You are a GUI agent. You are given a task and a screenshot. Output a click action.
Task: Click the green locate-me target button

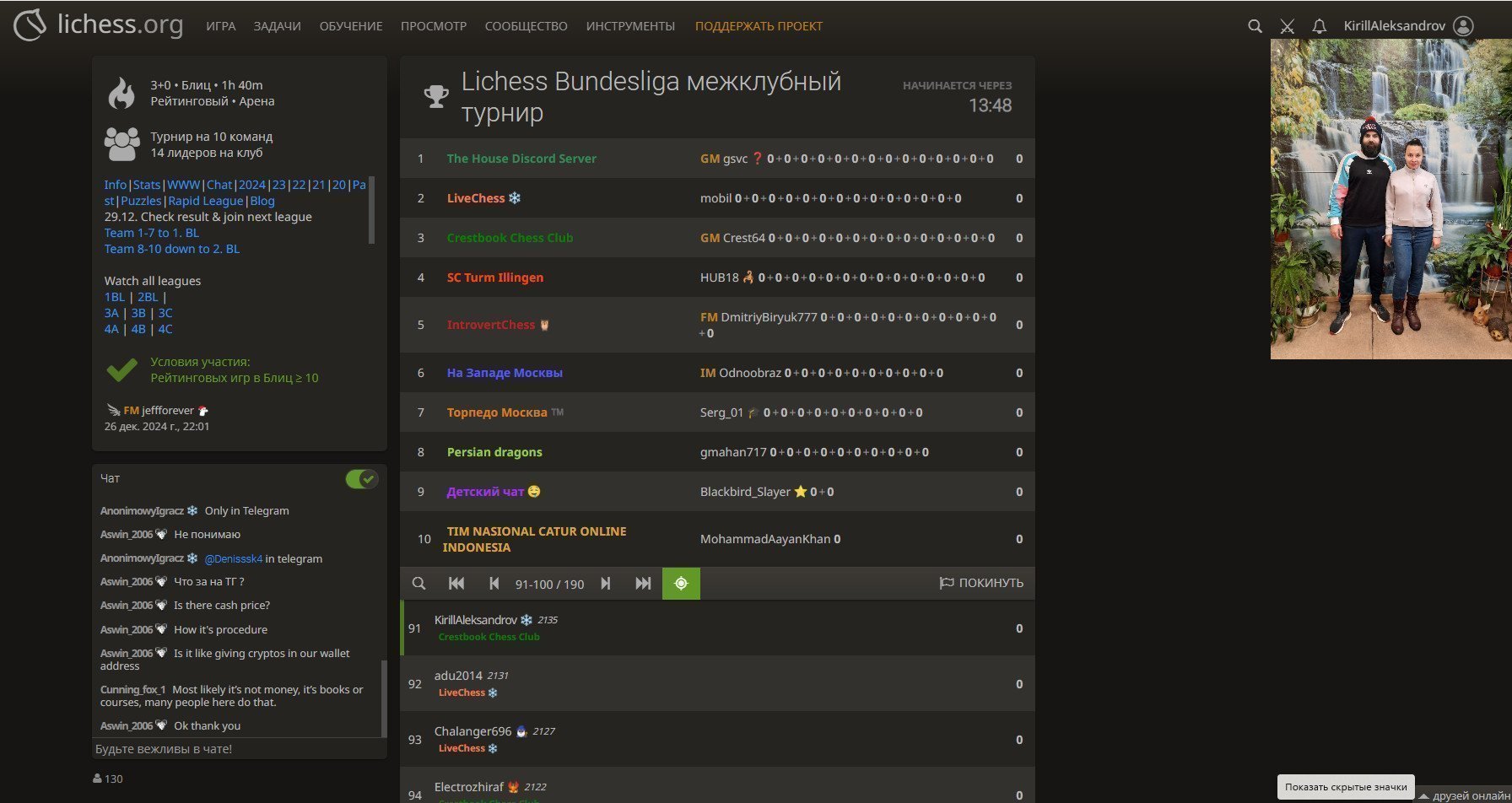tap(681, 583)
